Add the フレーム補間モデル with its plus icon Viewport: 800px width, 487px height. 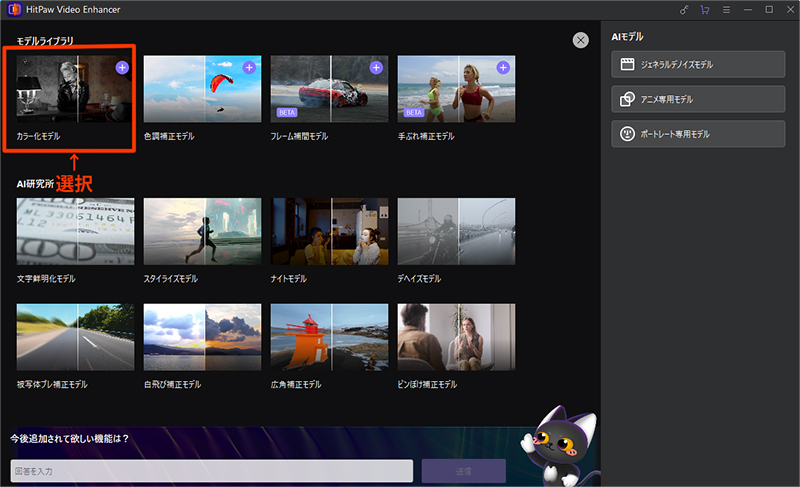pos(376,67)
